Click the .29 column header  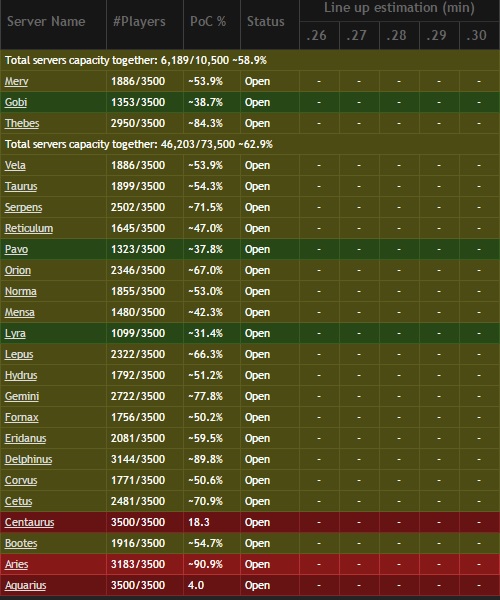click(436, 36)
